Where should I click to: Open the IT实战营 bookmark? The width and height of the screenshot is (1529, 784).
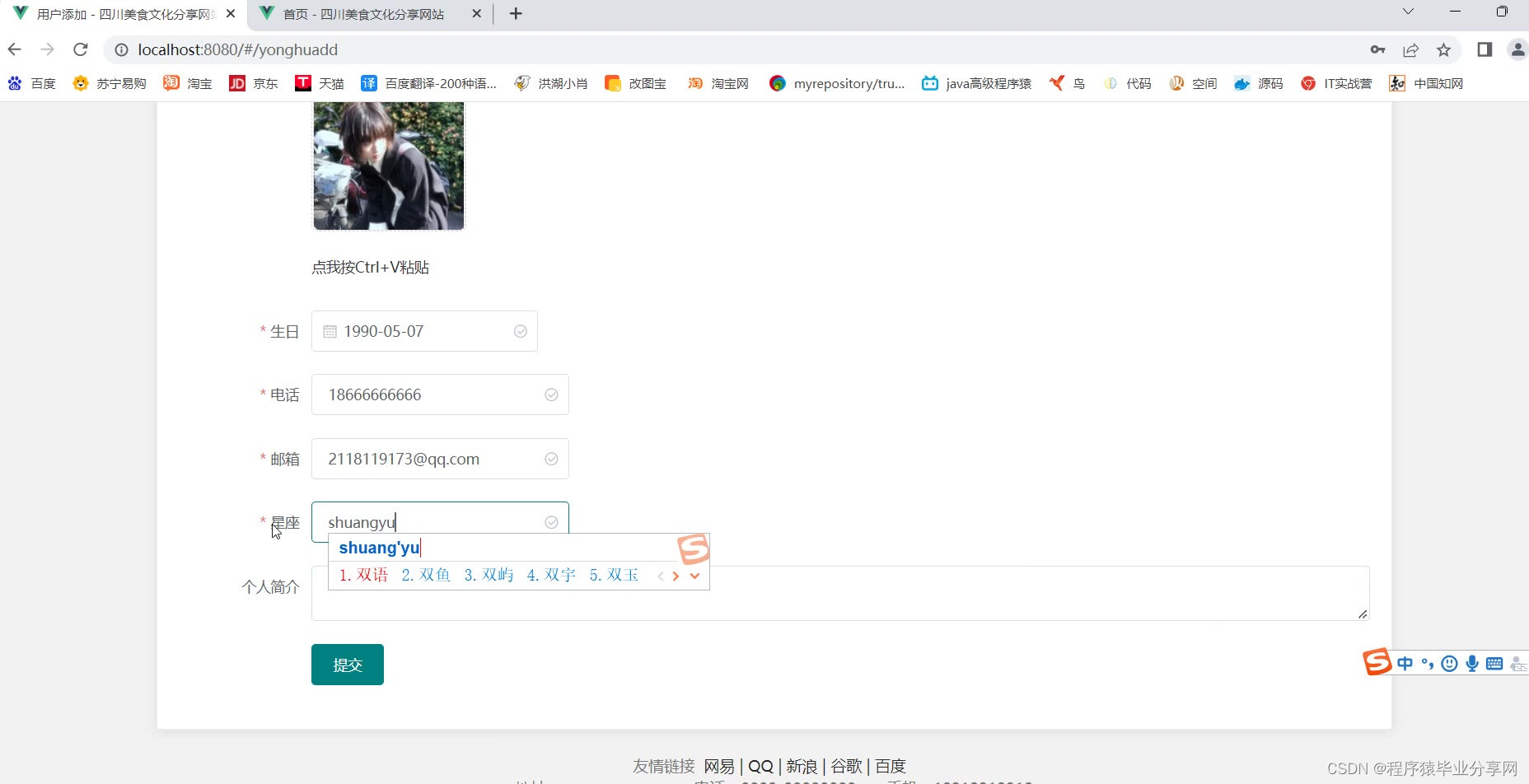point(1336,83)
